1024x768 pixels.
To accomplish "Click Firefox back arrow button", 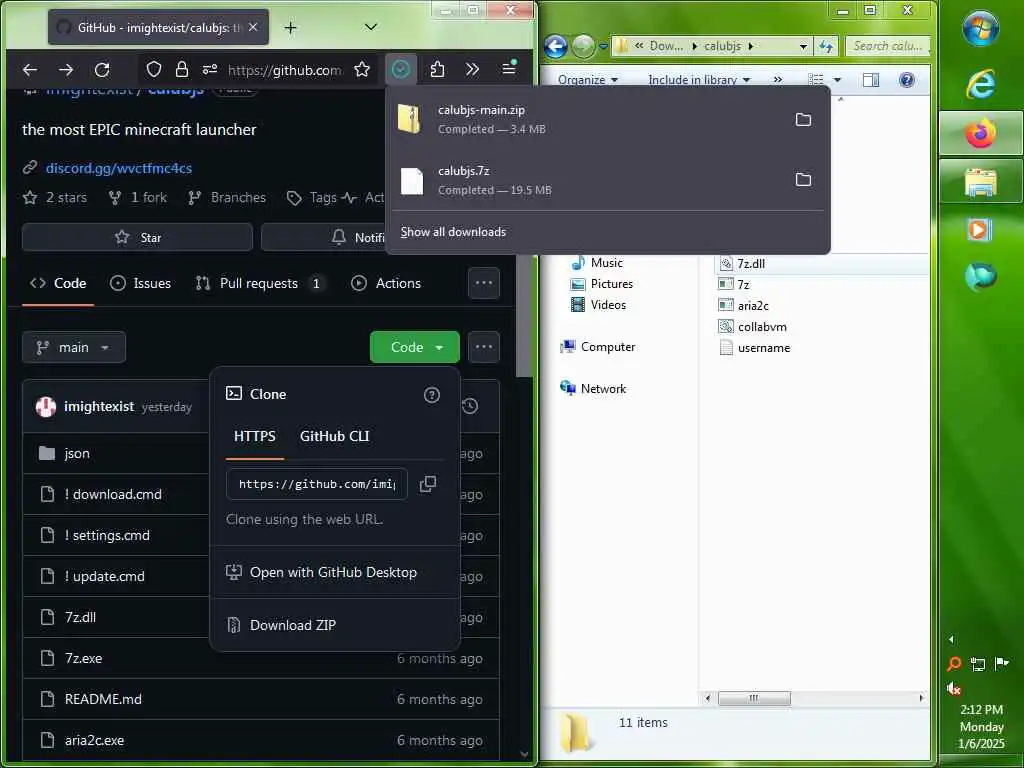I will [30, 69].
